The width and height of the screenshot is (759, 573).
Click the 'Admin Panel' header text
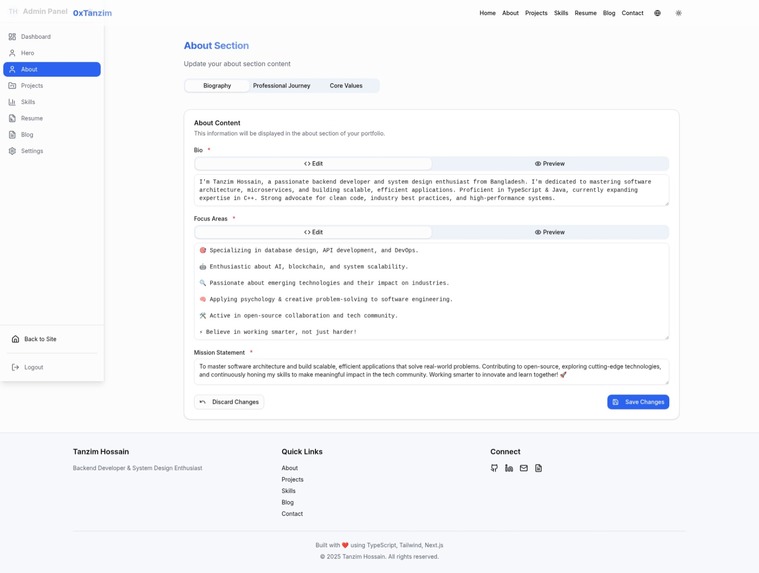45,11
